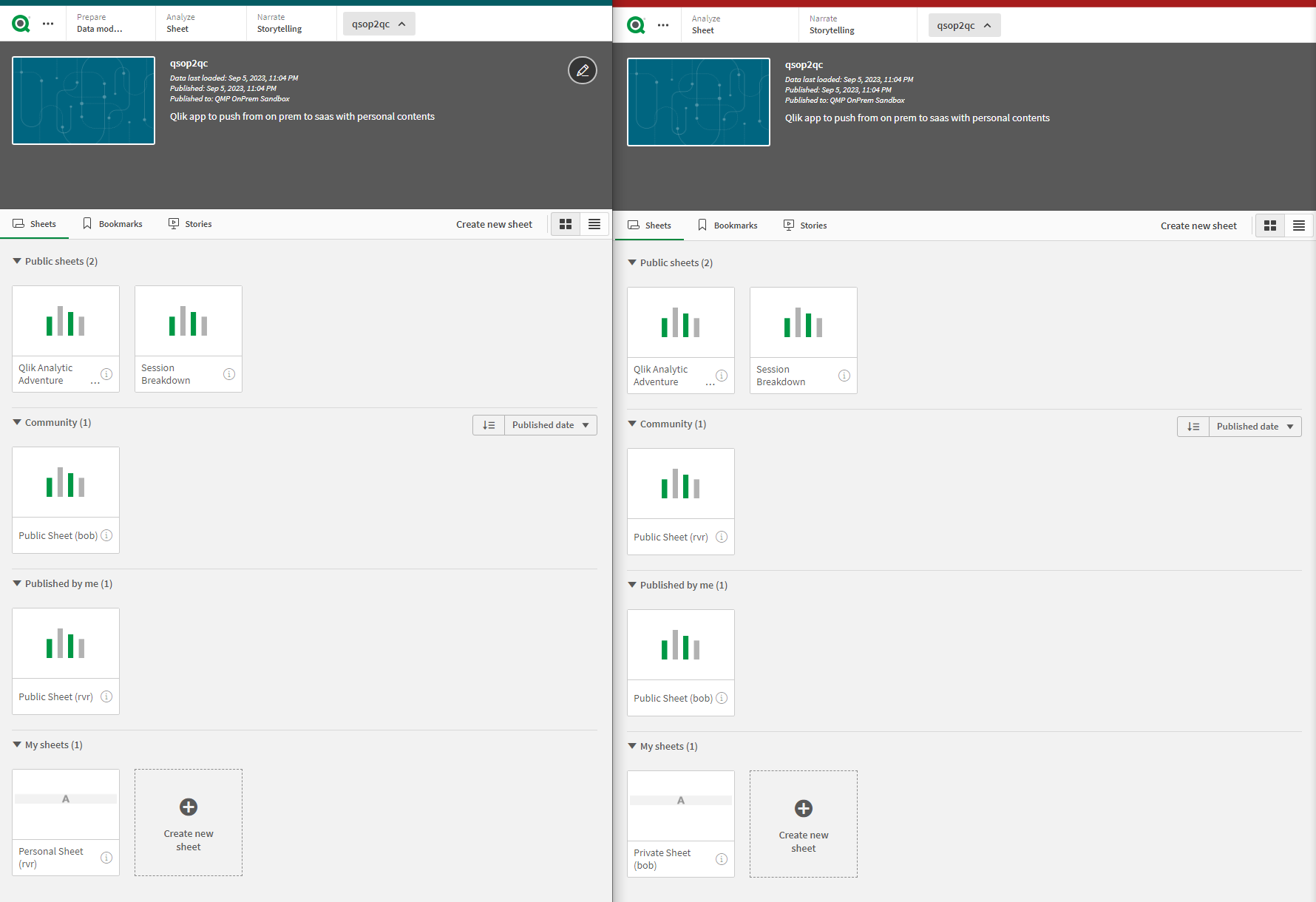The width and height of the screenshot is (1316, 902).
Task: Open Public Sheet (rvr) thumbnail in left window
Action: (x=66, y=643)
